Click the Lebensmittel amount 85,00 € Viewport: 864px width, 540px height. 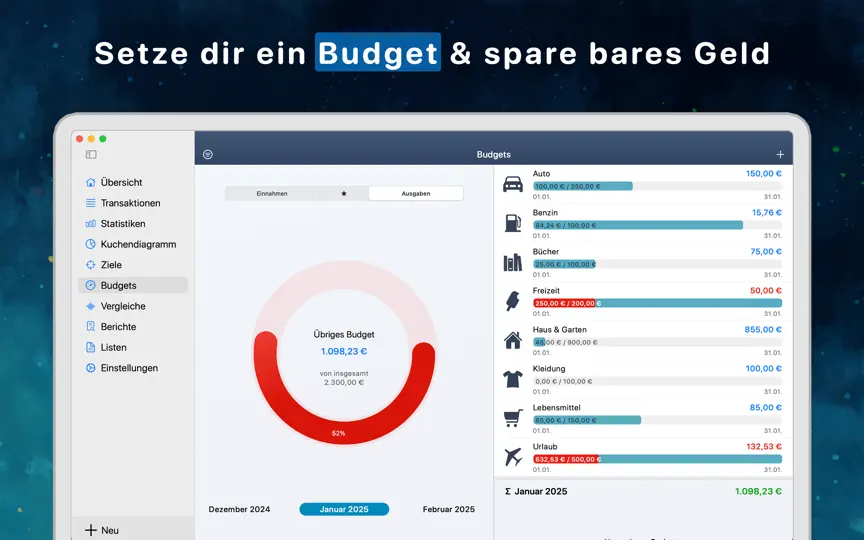pos(766,408)
